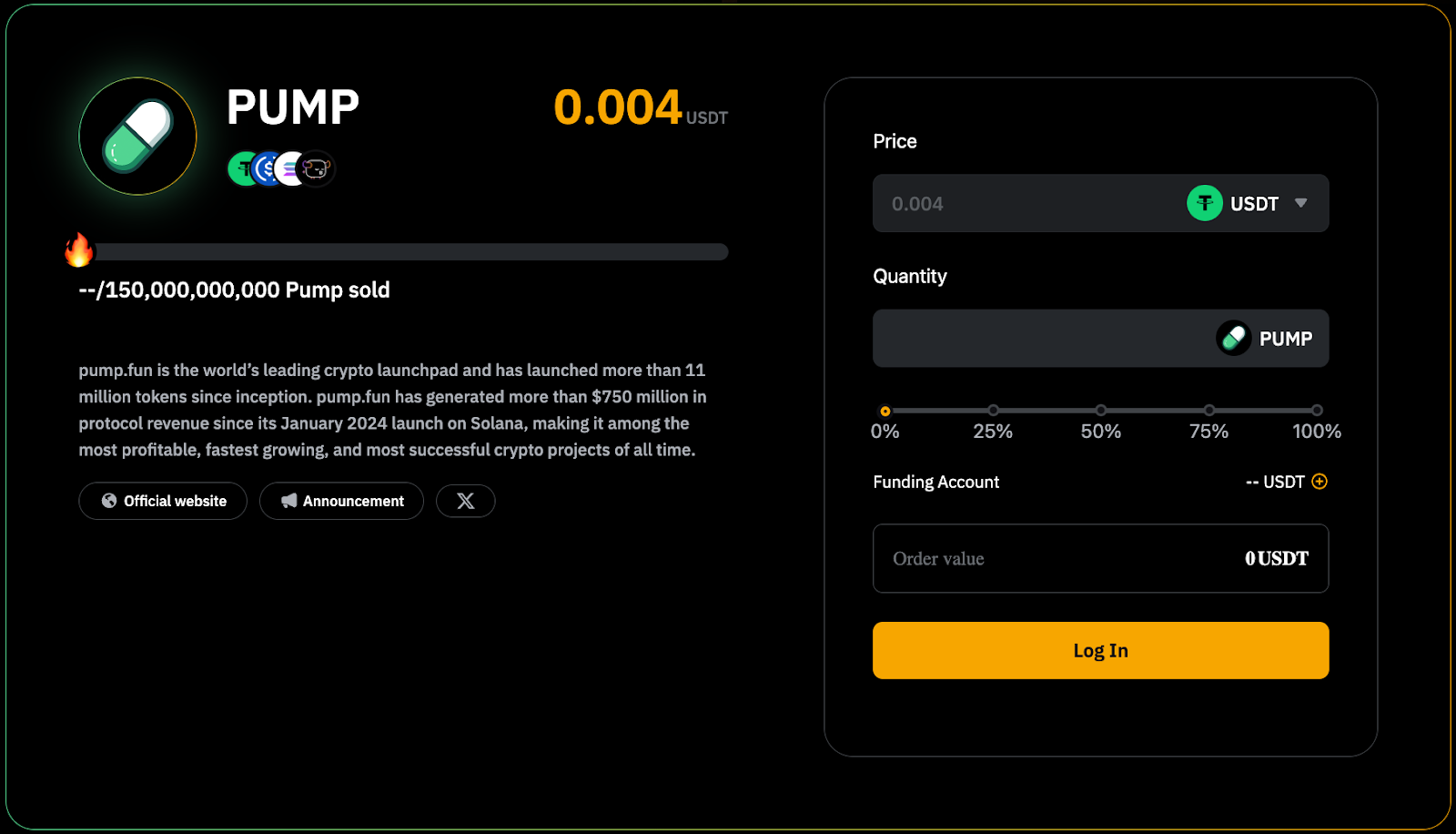Open the Official website link

click(x=163, y=501)
